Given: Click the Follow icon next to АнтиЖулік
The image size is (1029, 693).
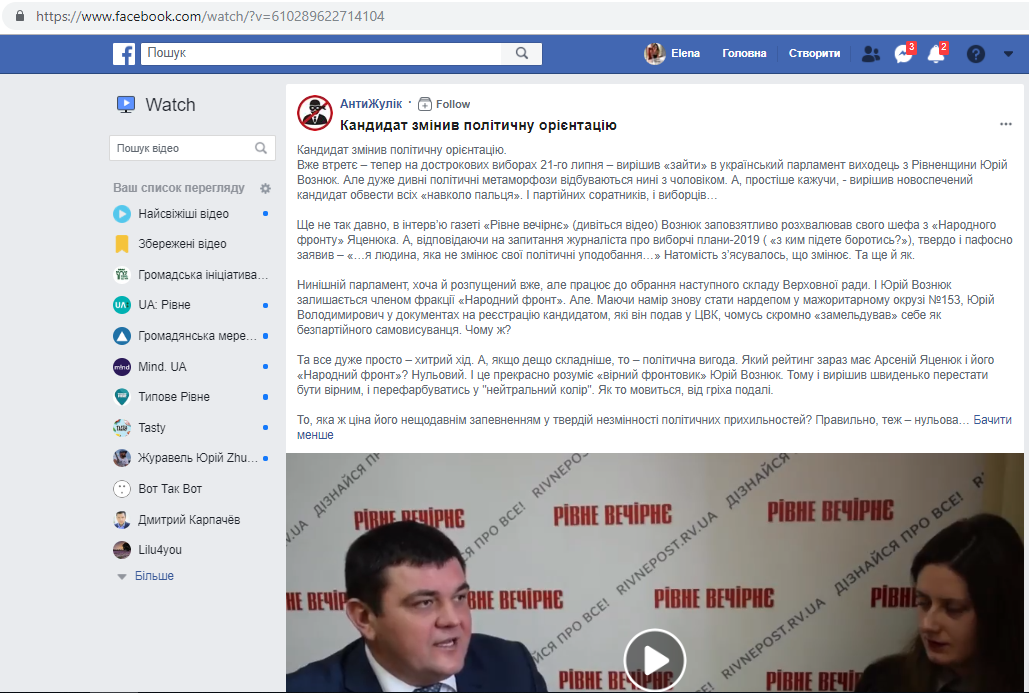Looking at the screenshot, I should [x=425, y=104].
